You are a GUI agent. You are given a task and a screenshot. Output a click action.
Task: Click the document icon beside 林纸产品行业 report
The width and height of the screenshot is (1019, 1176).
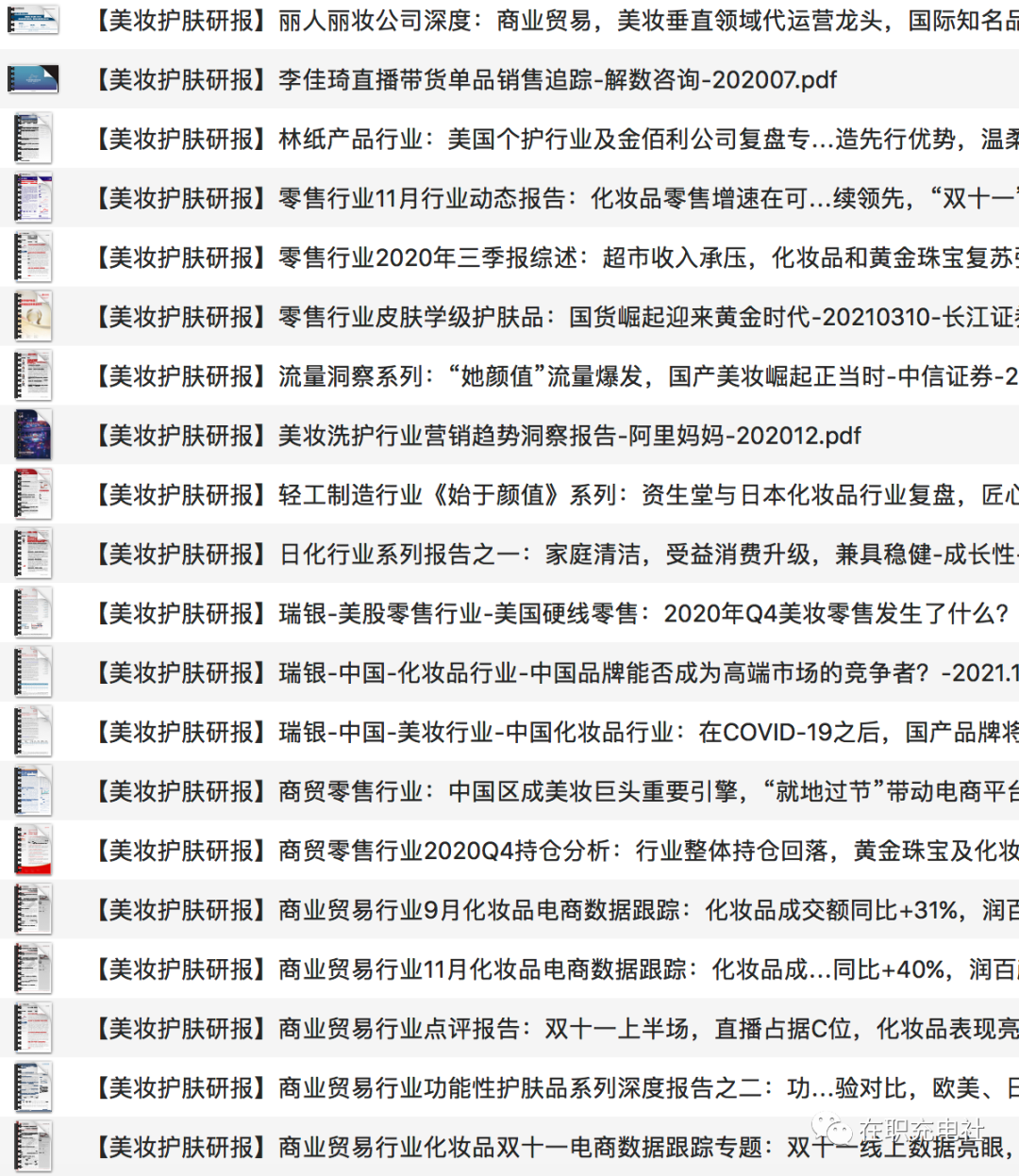(x=33, y=139)
